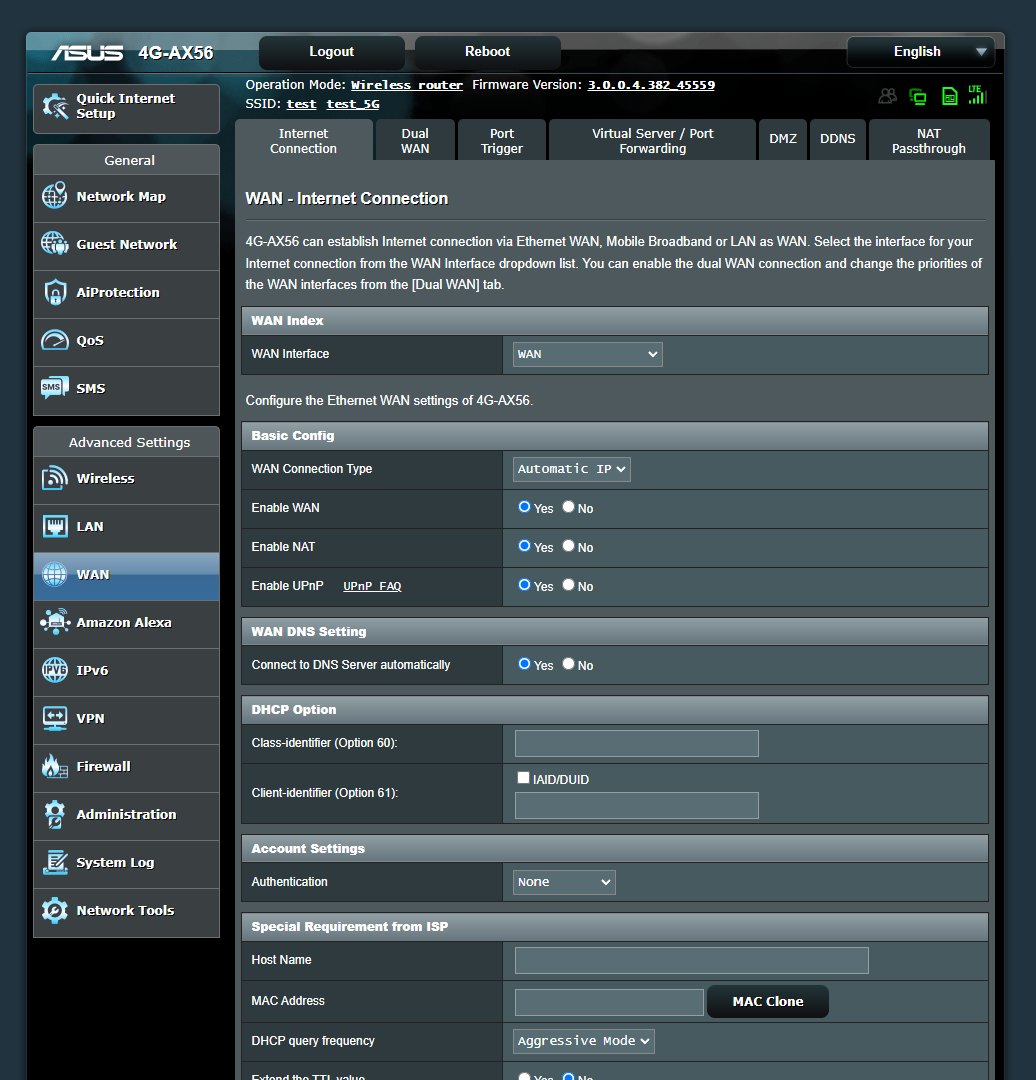Click the Class-identifier (Option 60) field
Viewport: 1036px width, 1080px height.
pos(636,744)
